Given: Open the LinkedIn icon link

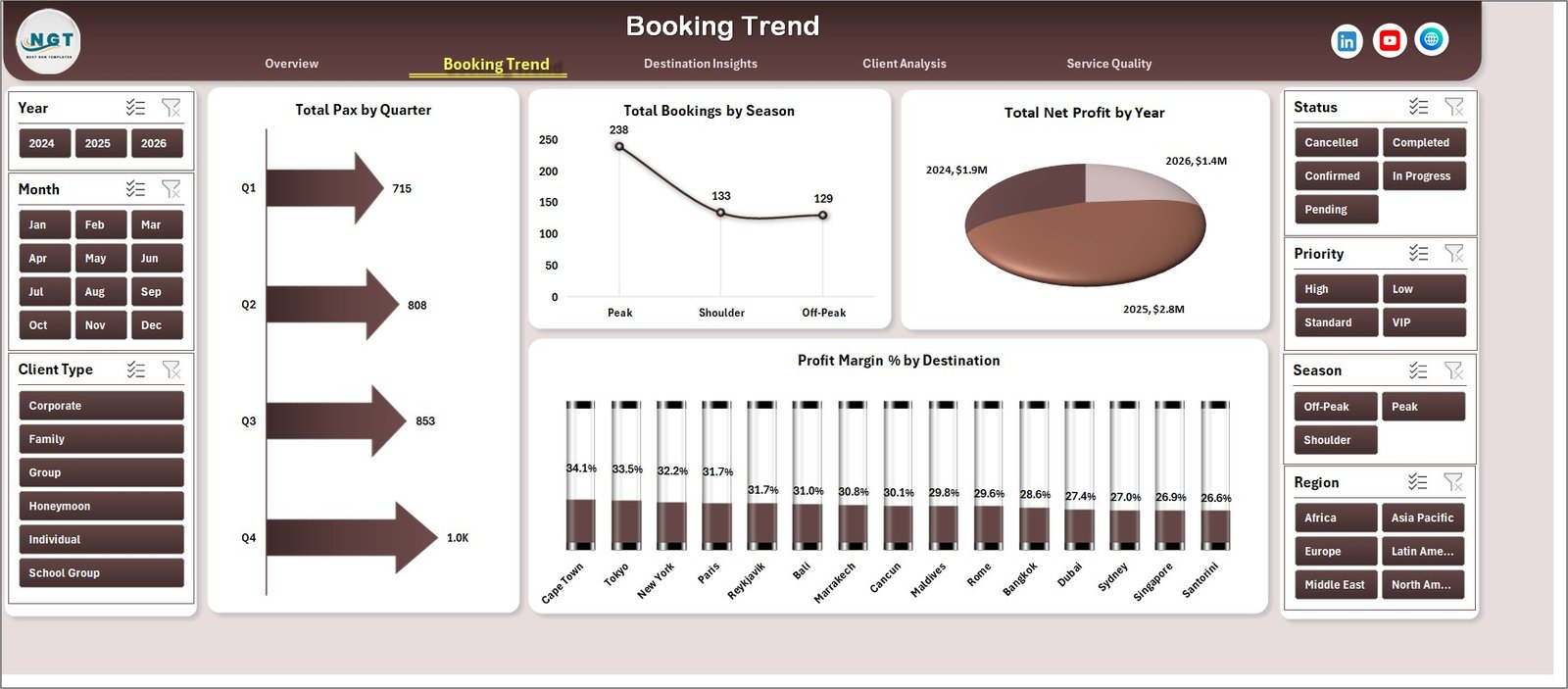Looking at the screenshot, I should click(1347, 41).
